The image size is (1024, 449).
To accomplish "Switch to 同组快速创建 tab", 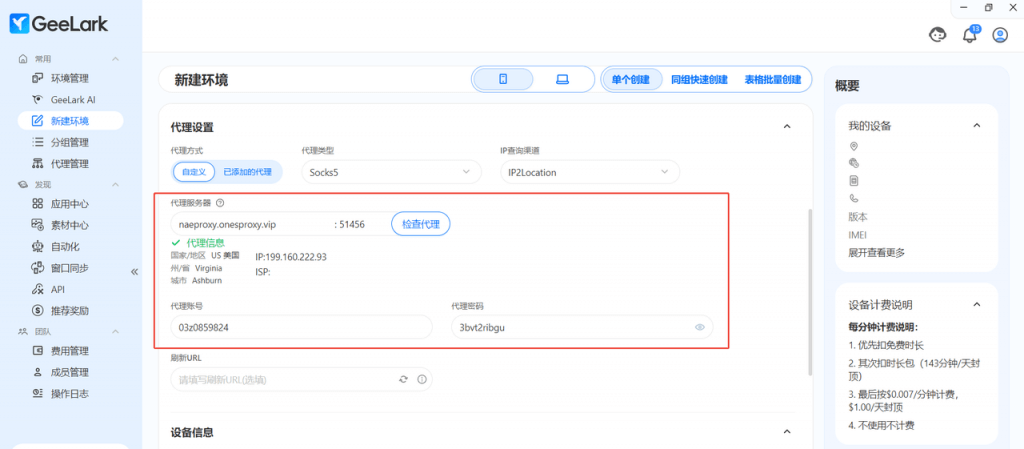I will click(x=698, y=79).
